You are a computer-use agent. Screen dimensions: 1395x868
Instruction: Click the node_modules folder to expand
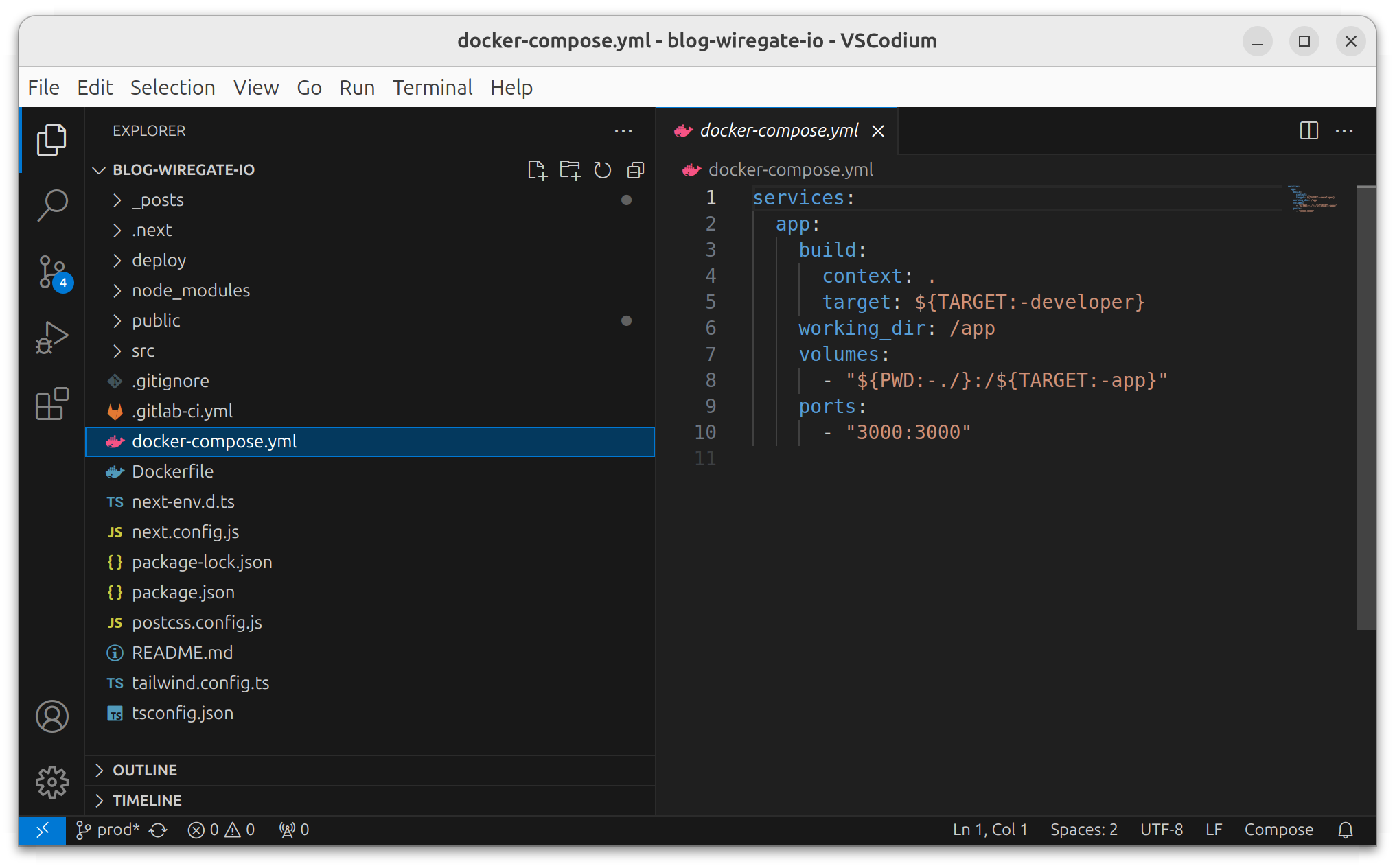click(x=192, y=290)
